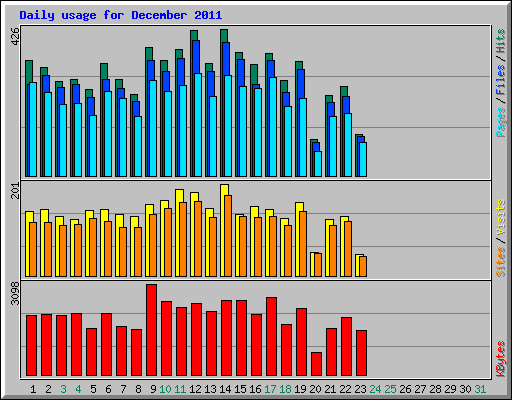Click green day label '24'

[x=375, y=389]
